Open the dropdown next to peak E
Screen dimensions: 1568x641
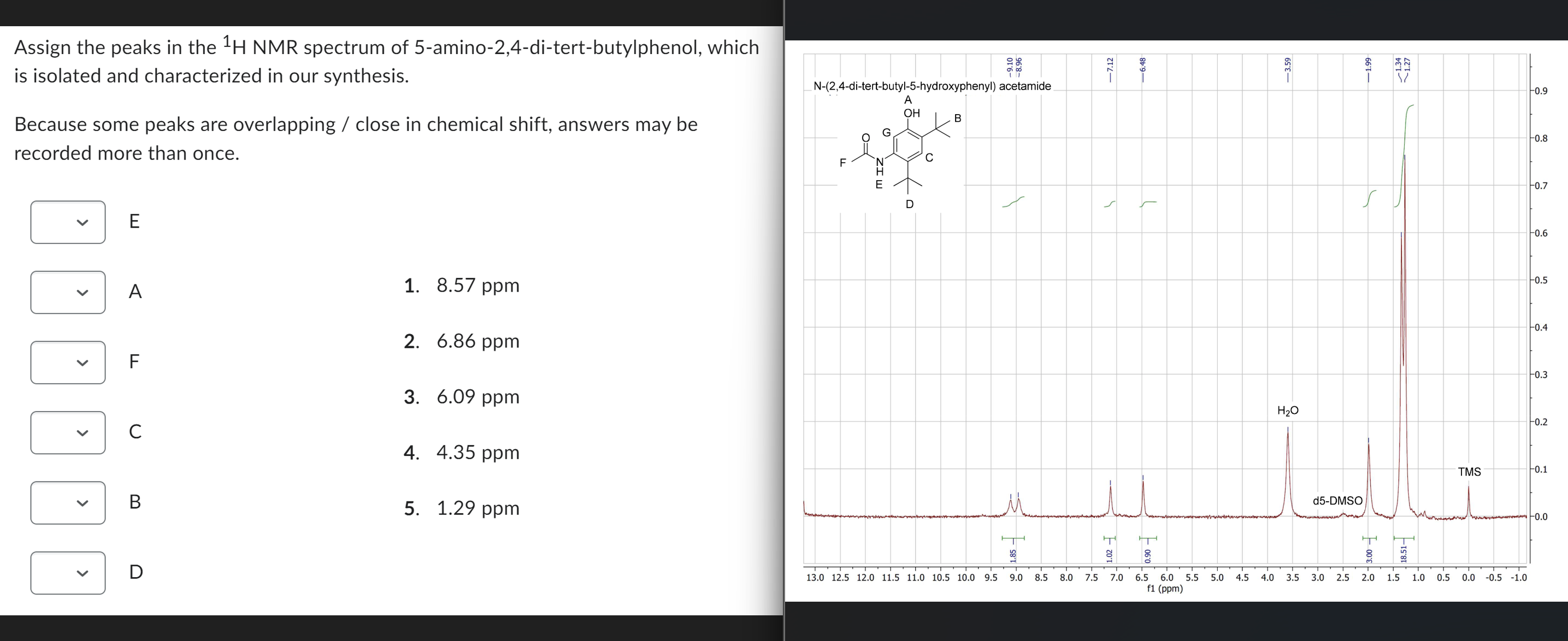(67, 221)
